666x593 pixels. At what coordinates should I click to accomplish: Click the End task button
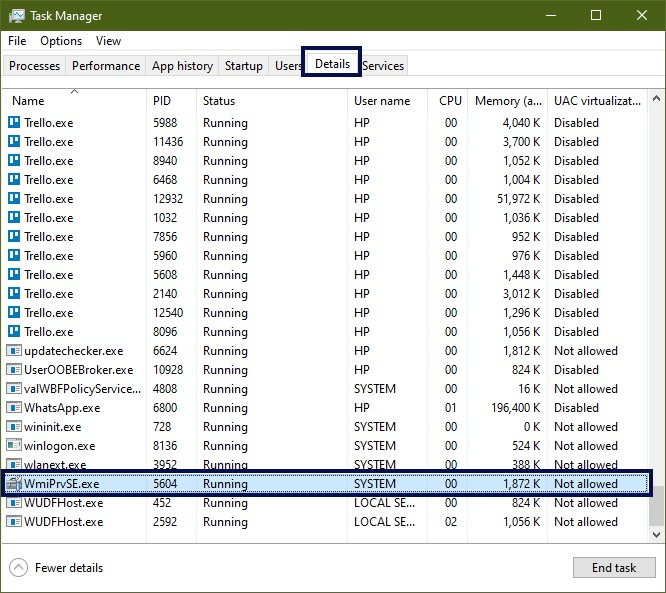pos(614,568)
